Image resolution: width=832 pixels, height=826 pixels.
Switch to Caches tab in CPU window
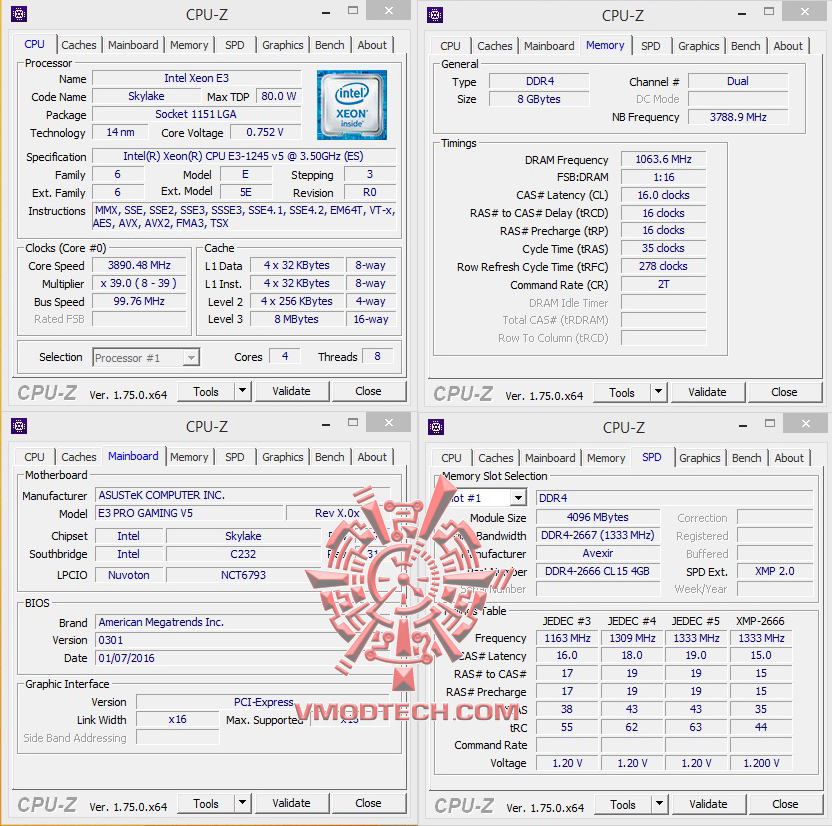tap(79, 45)
